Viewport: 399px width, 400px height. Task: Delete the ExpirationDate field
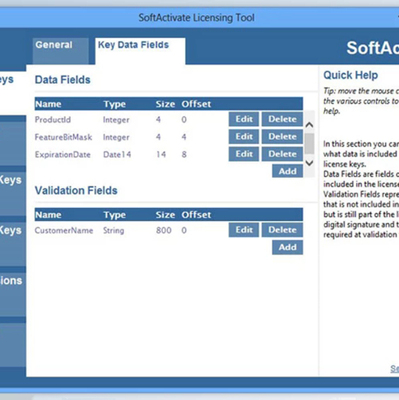[x=282, y=154]
